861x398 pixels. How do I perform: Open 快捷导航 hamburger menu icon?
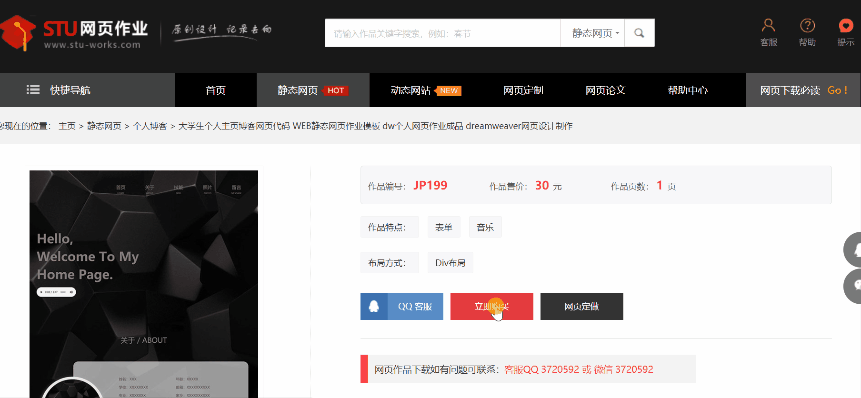(x=33, y=90)
